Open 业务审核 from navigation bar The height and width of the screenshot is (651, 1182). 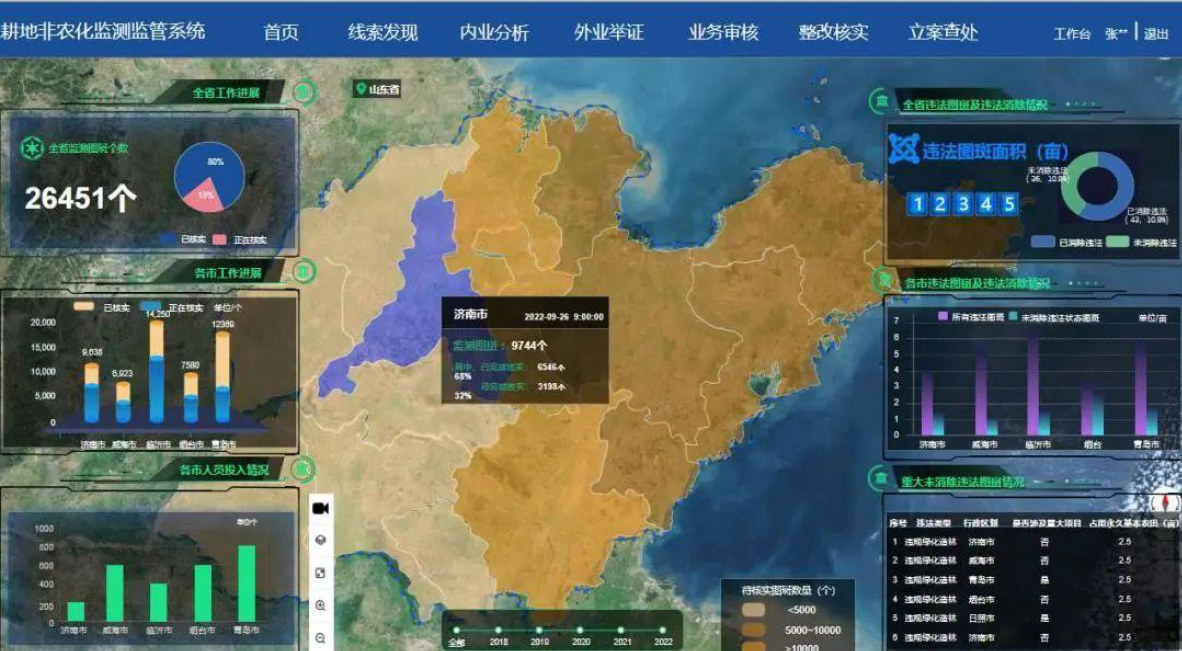(x=723, y=32)
